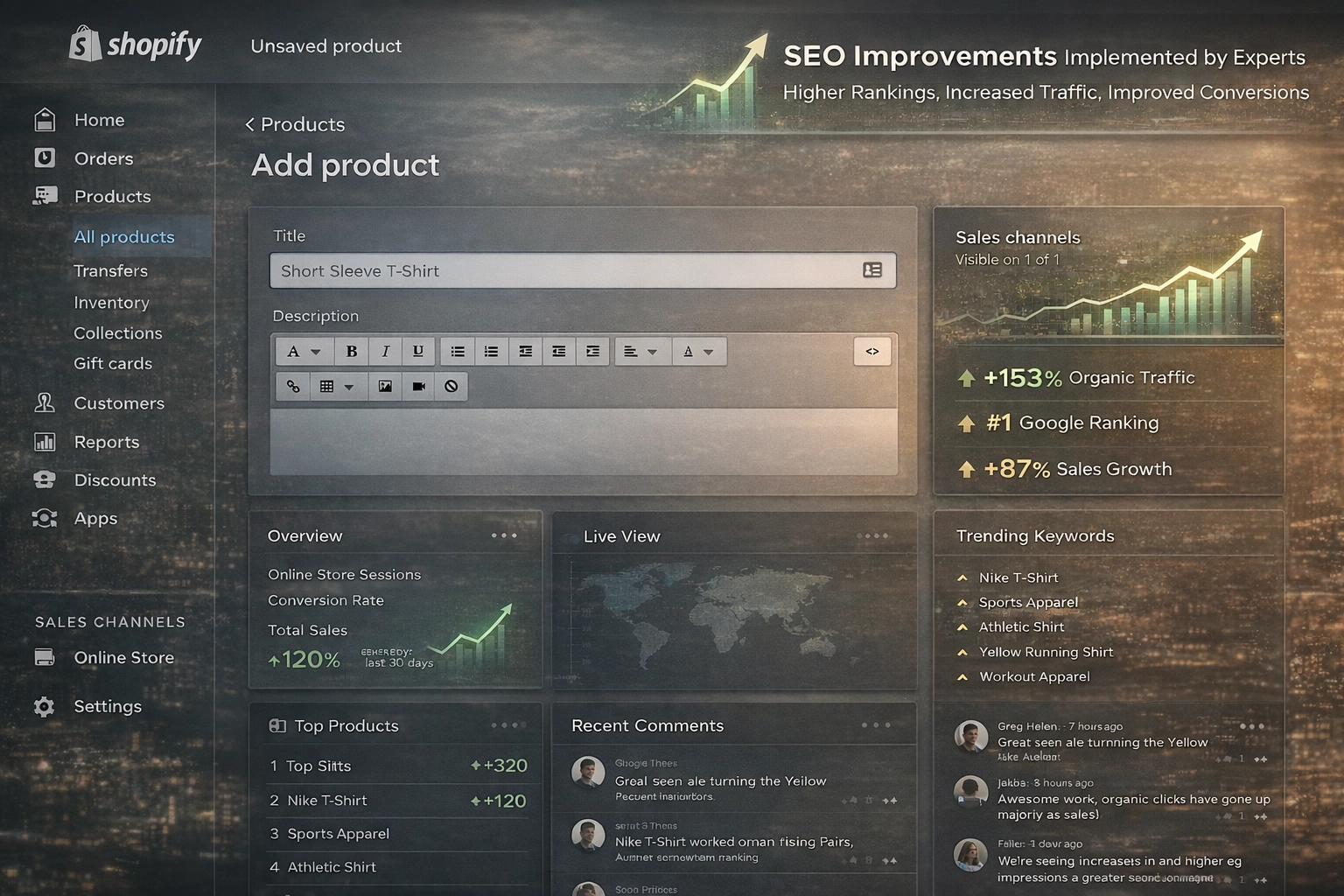1344x896 pixels.
Task: Open the font style dropdown
Action: [303, 352]
